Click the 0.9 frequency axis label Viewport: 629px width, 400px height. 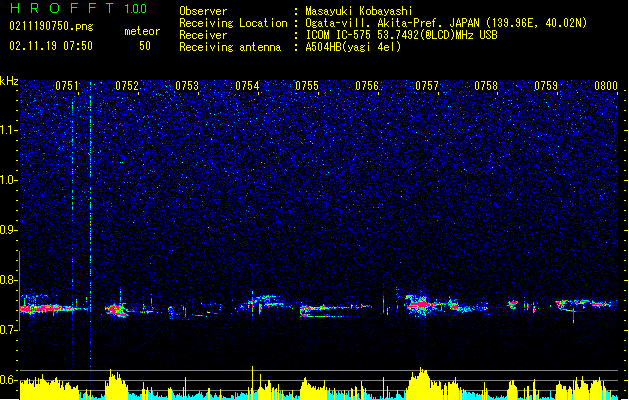[9, 230]
